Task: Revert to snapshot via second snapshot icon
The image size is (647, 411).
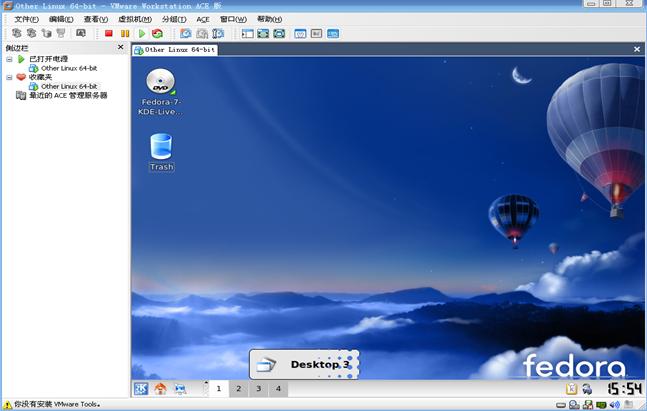Action: coord(202,33)
